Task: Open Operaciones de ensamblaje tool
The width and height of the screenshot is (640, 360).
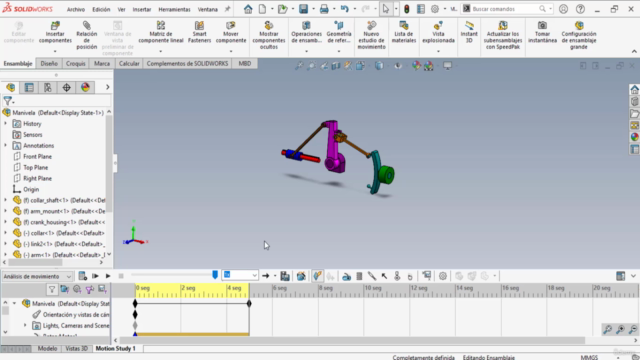Action: point(306,32)
